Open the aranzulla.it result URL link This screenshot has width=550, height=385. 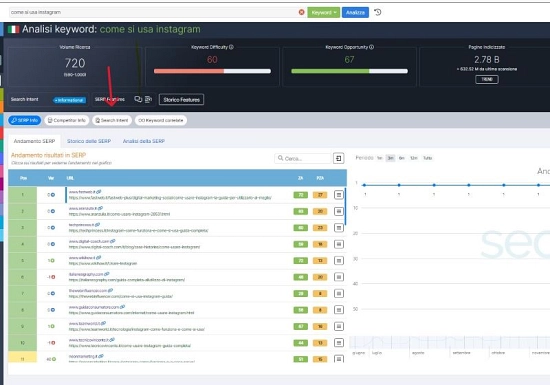pyautogui.click(x=119, y=214)
